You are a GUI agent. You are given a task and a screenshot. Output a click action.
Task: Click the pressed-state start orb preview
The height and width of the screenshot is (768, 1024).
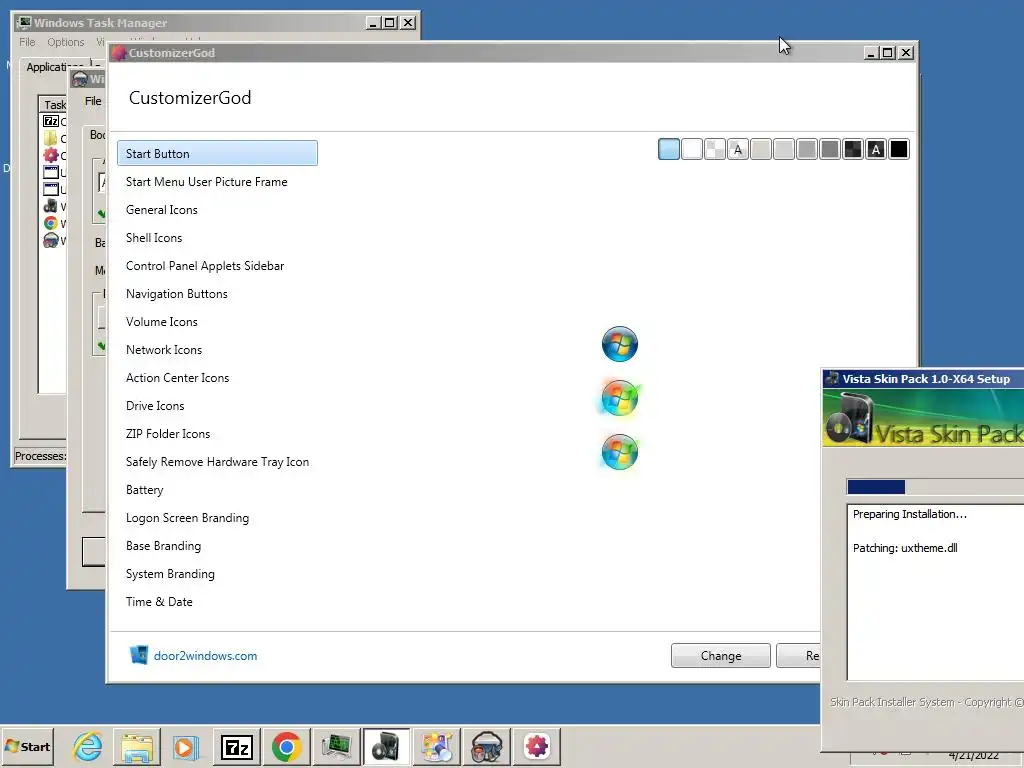[x=620, y=452]
